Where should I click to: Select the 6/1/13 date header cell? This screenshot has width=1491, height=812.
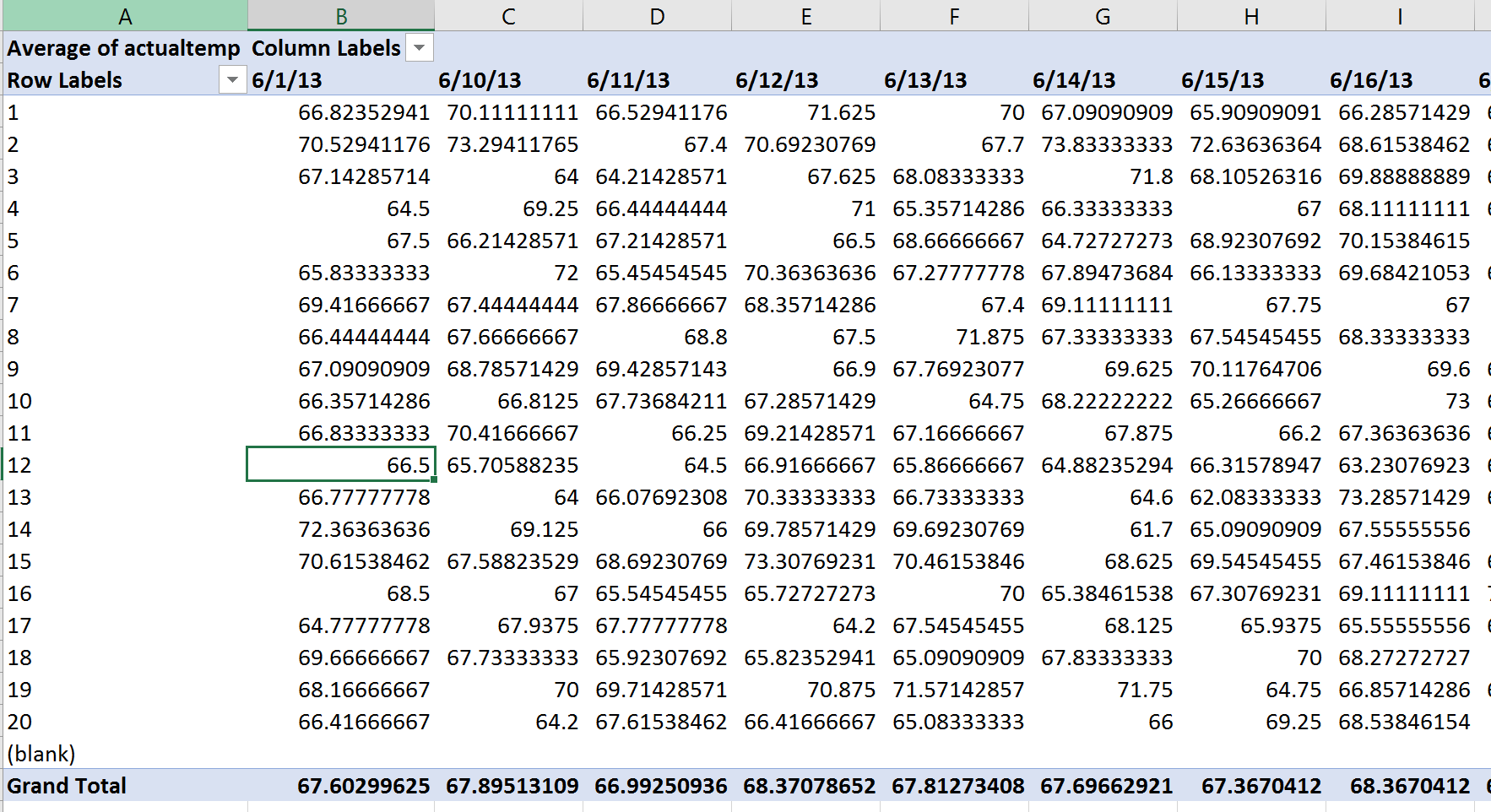341,80
